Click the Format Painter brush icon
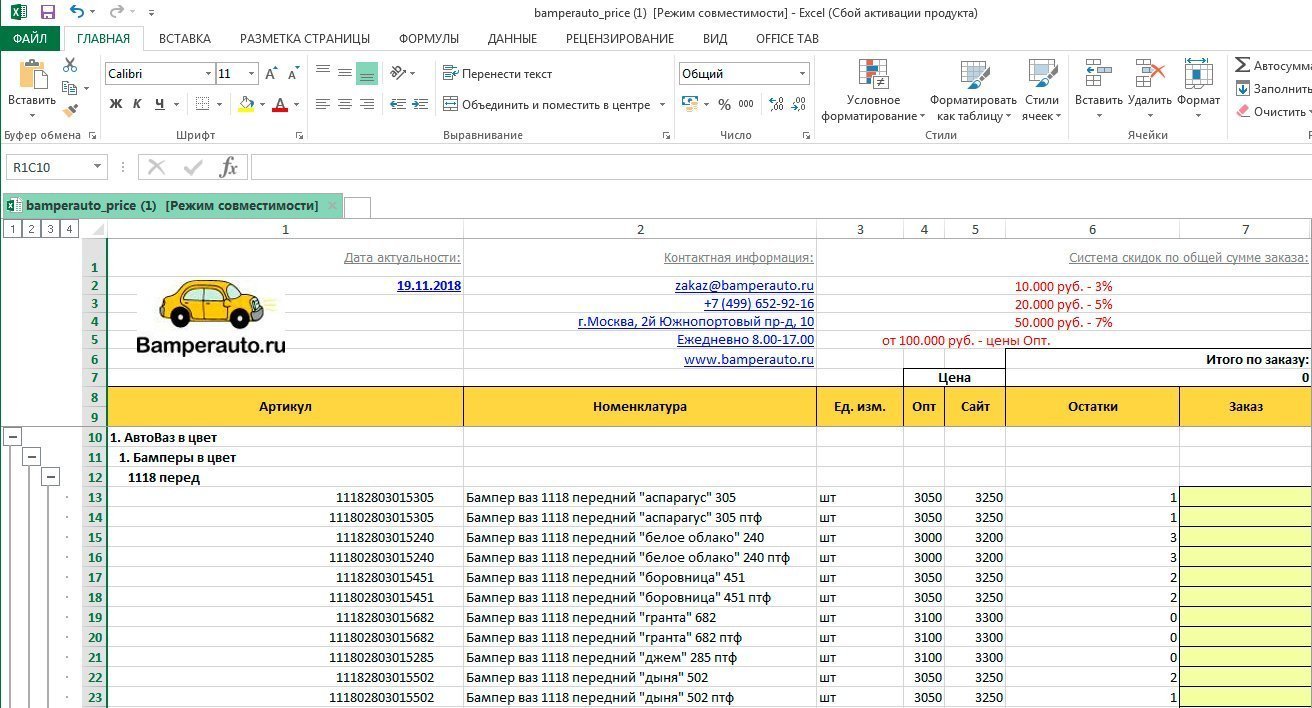Viewport: 1312px width, 708px height. tap(70, 110)
